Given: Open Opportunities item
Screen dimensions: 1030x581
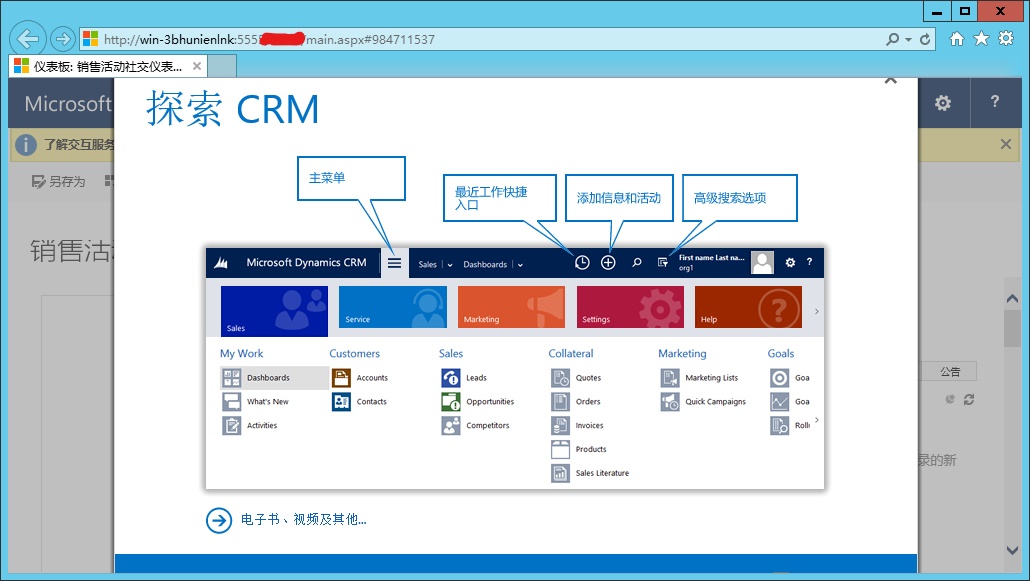Looking at the screenshot, I should [478, 402].
